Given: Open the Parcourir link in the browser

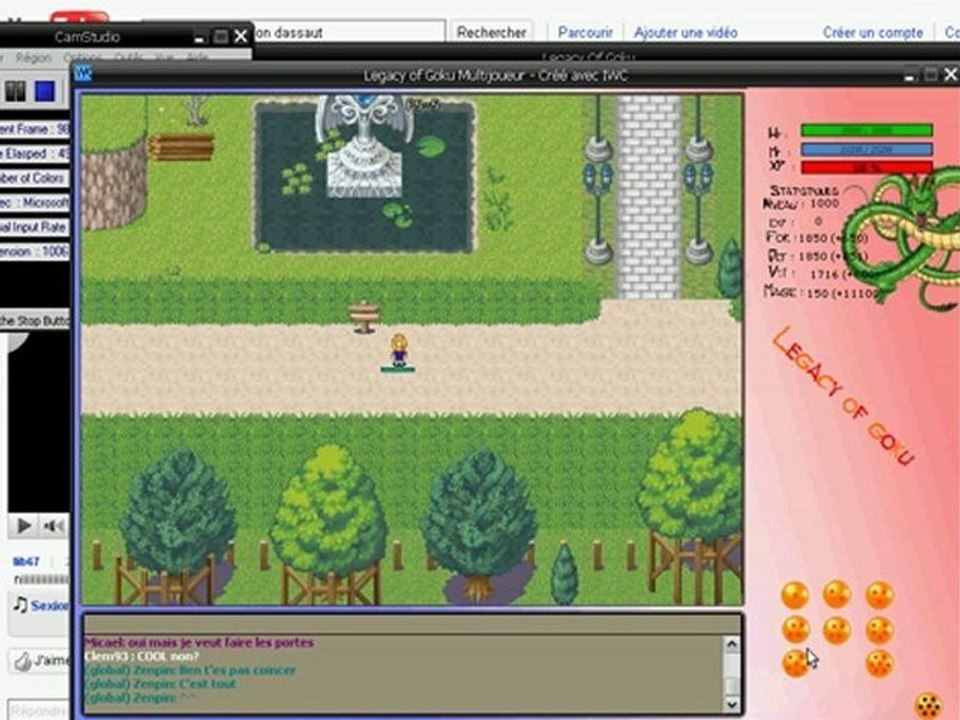Looking at the screenshot, I should coord(585,32).
